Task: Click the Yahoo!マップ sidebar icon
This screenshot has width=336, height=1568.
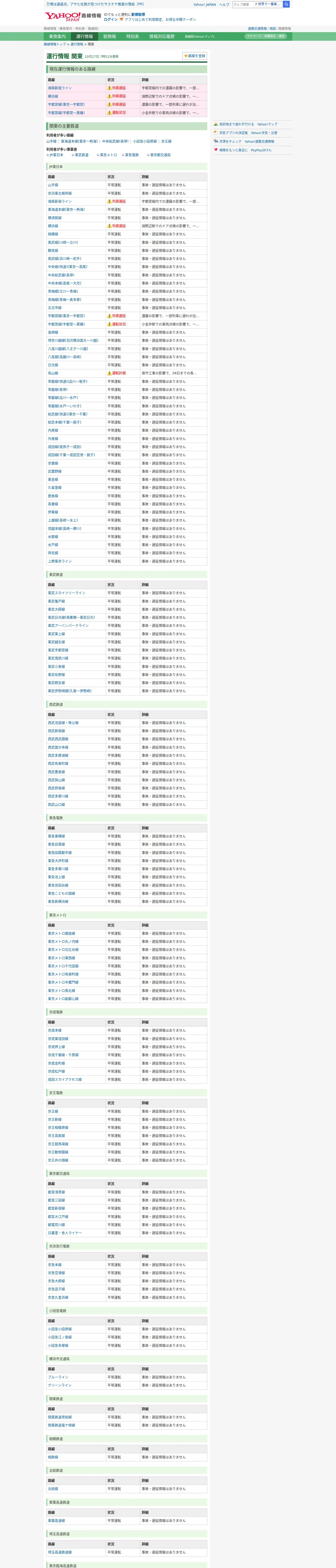Action: (216, 124)
